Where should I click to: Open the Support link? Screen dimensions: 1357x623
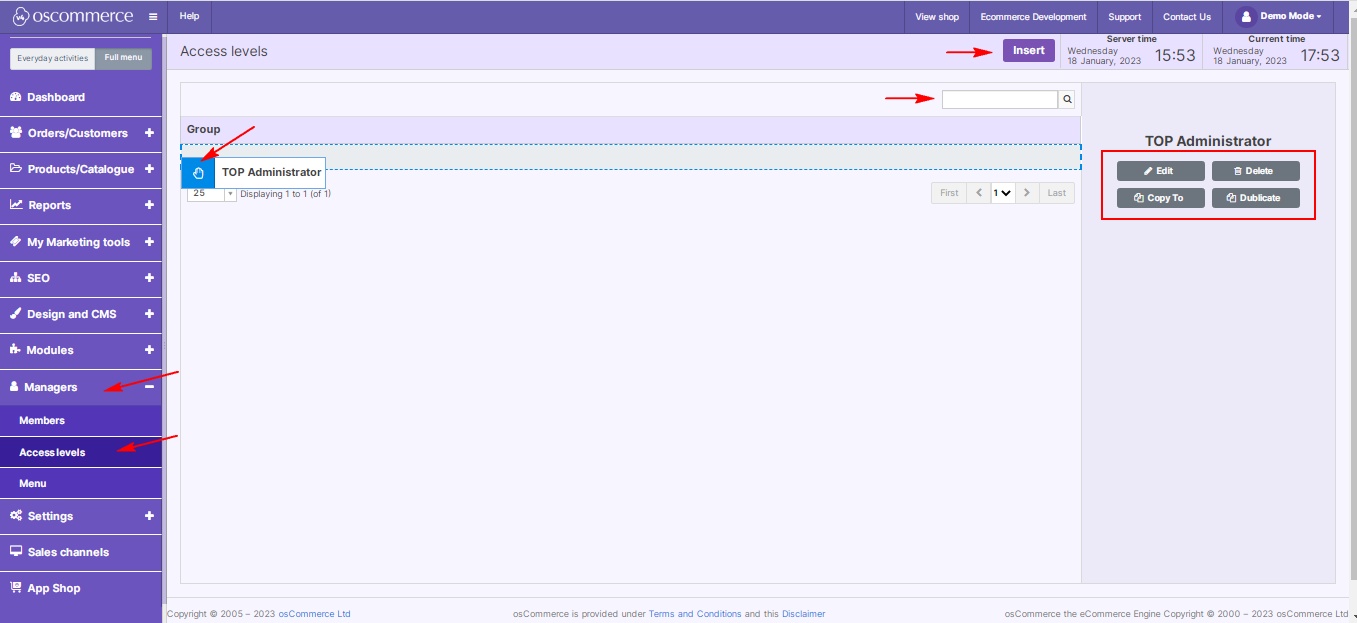1125,17
